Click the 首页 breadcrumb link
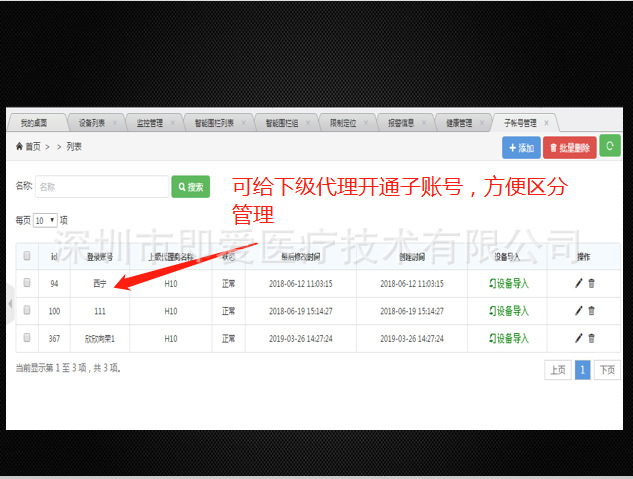This screenshot has width=633, height=479. [x=33, y=146]
